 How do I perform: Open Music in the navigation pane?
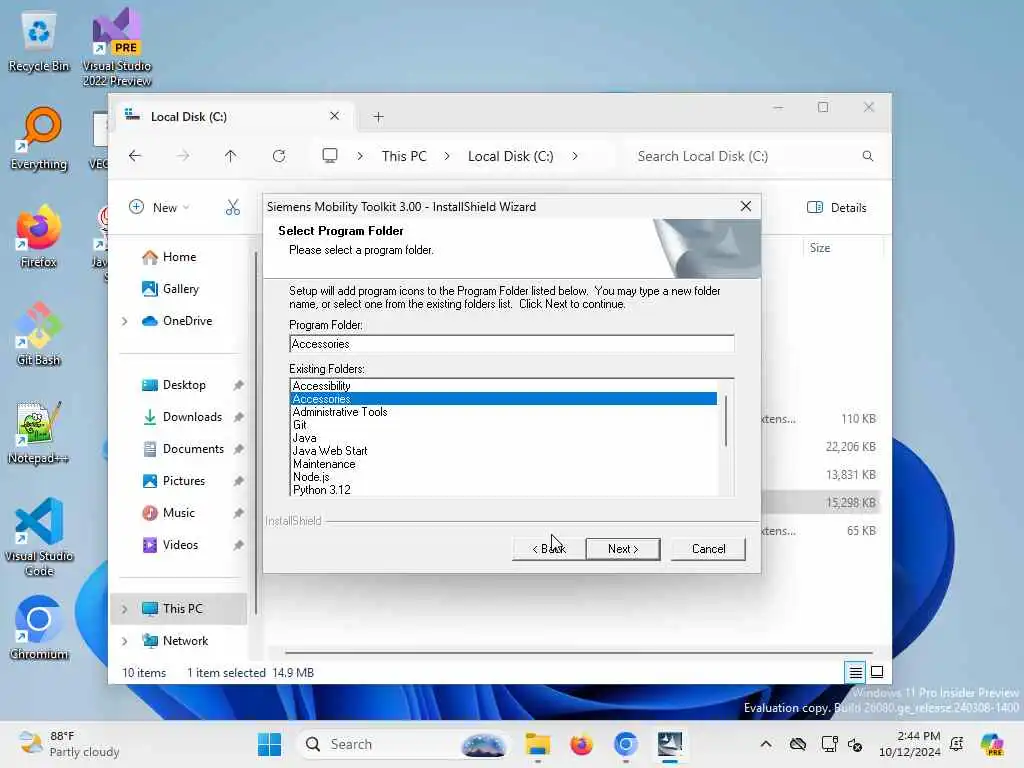tap(168, 513)
